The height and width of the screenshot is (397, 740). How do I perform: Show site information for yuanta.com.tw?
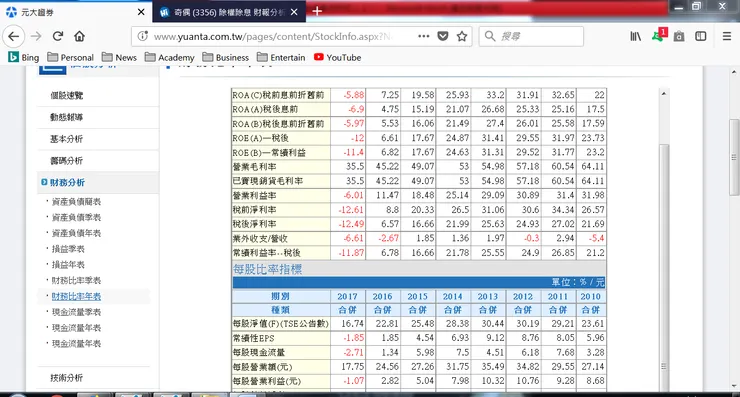[143, 36]
